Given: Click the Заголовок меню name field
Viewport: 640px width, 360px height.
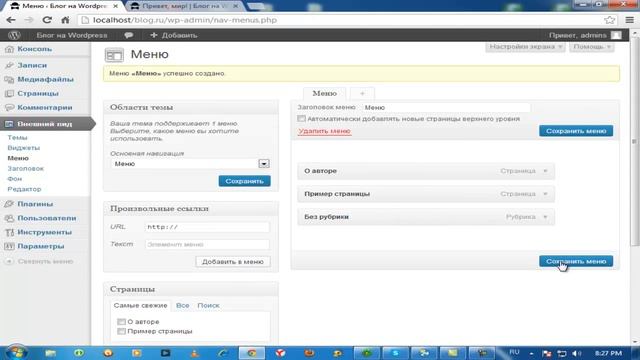Looking at the screenshot, I should click(446, 107).
